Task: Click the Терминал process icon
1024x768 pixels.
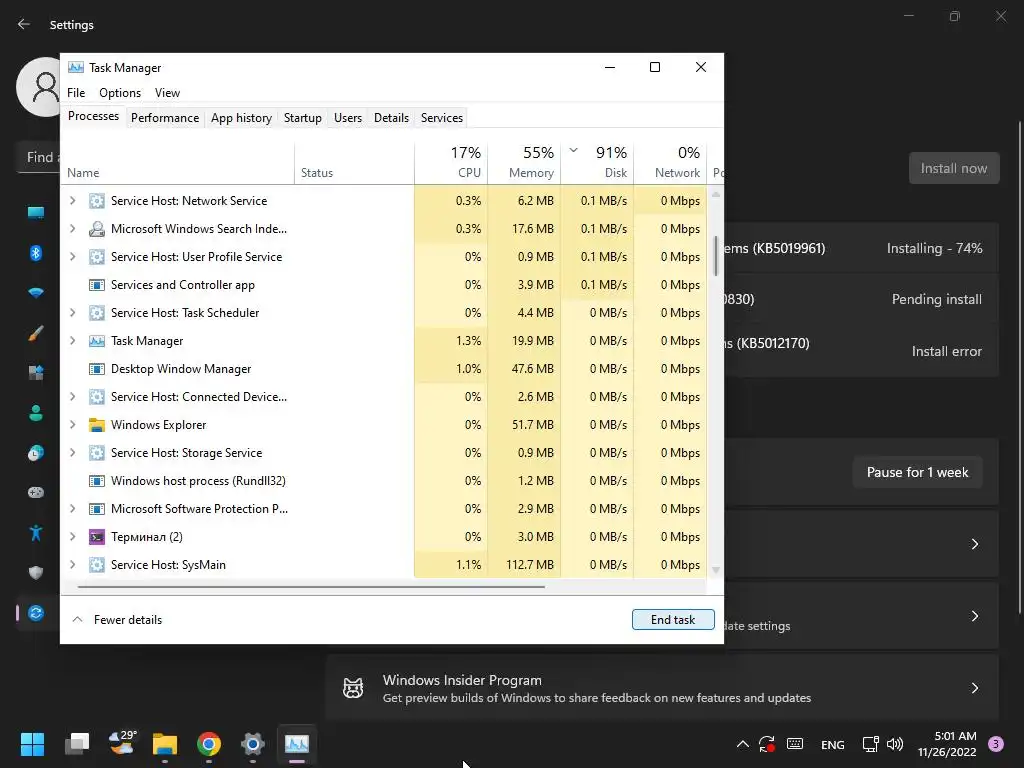Action: 97,537
